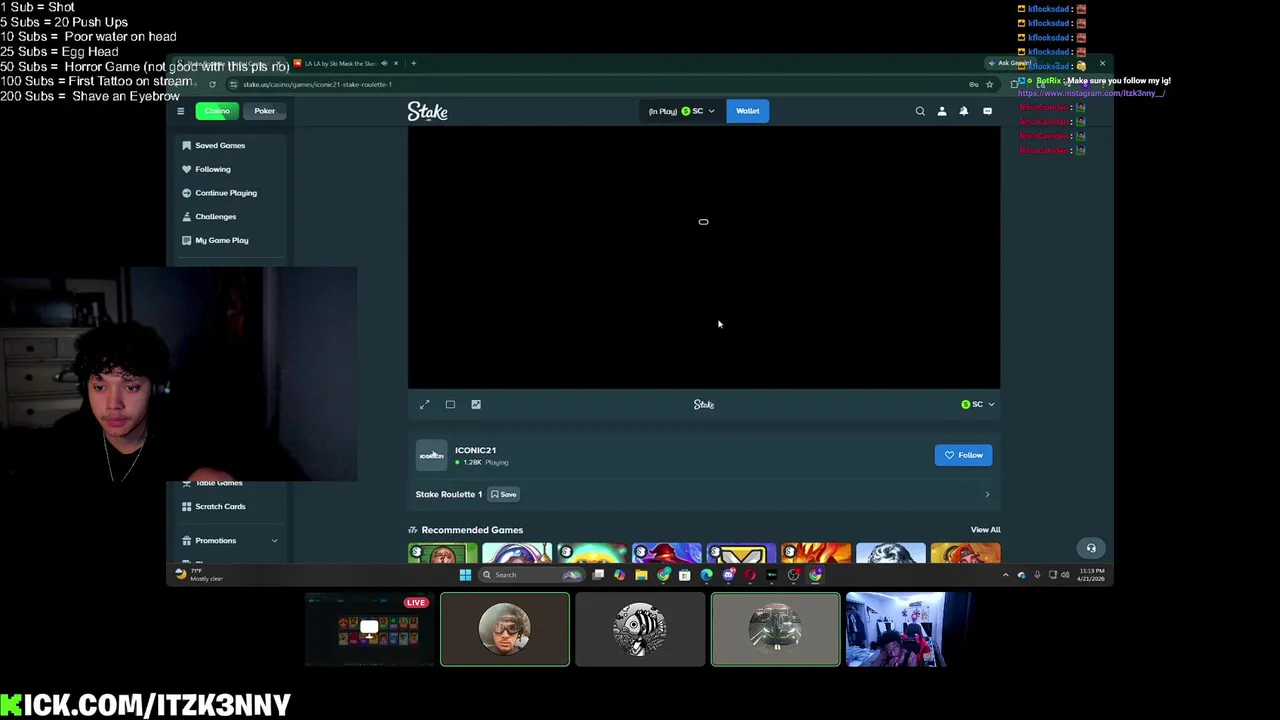Toggle theatre mode square icon

click(x=450, y=404)
